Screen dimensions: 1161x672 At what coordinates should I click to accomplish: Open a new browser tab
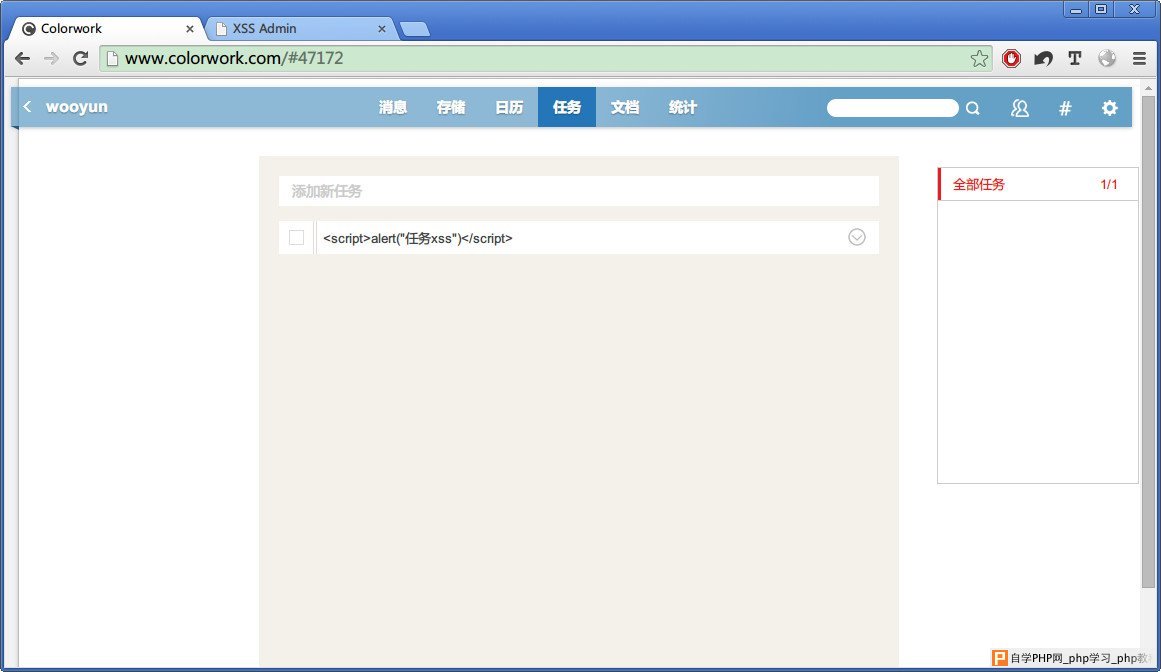[415, 30]
